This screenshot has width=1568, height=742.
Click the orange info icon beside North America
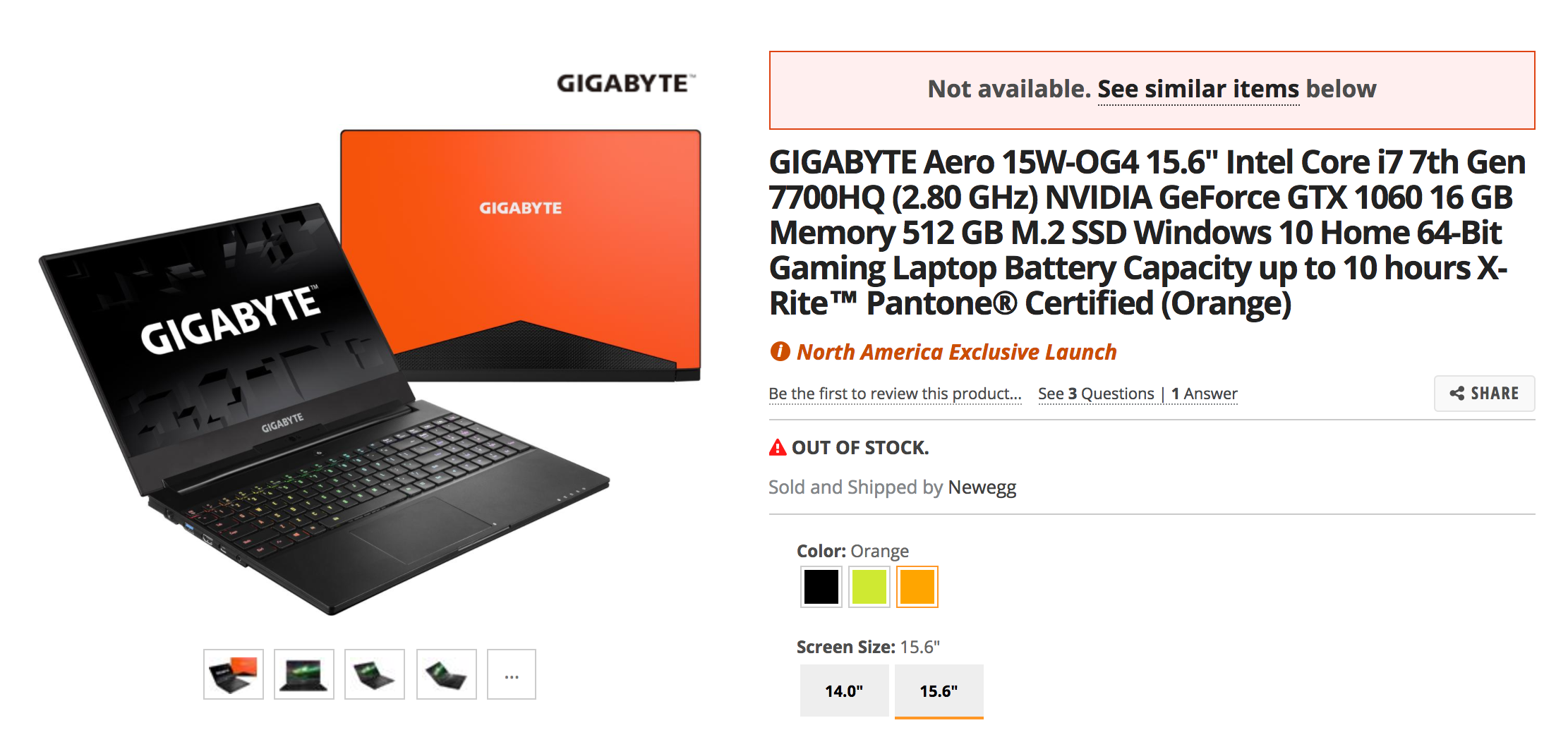[x=780, y=351]
